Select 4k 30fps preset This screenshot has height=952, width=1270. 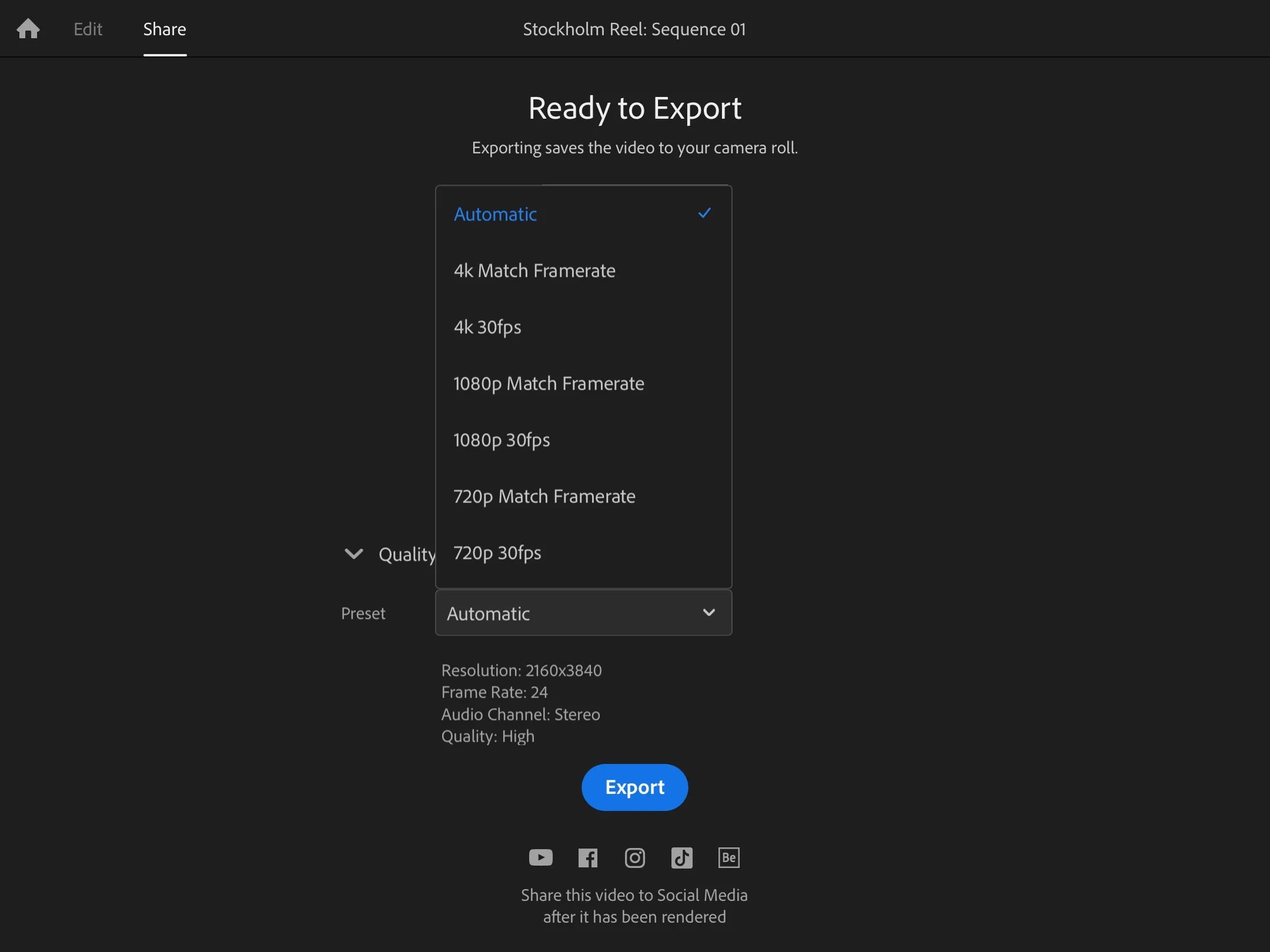(x=487, y=327)
